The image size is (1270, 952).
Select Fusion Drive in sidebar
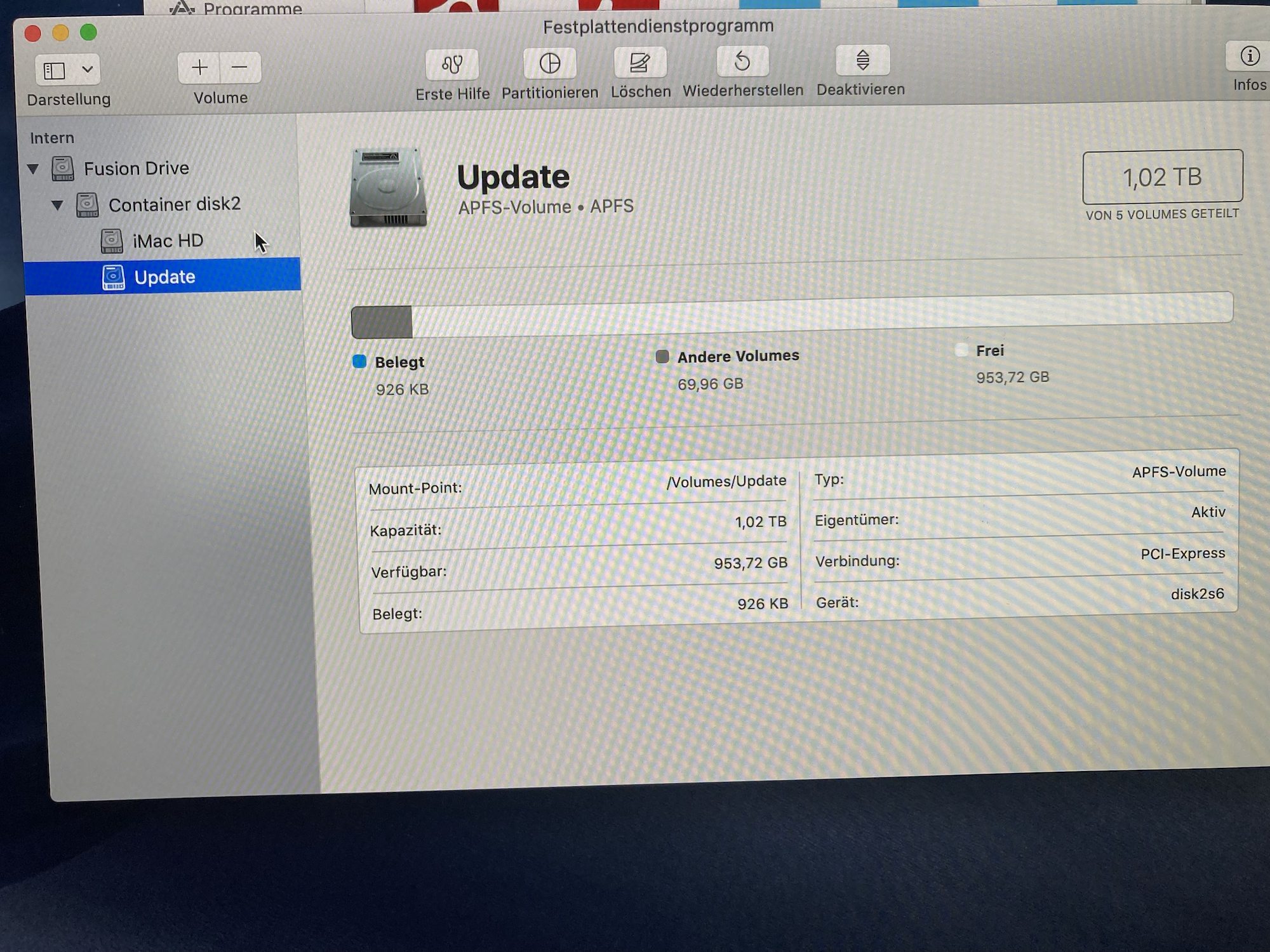136,169
